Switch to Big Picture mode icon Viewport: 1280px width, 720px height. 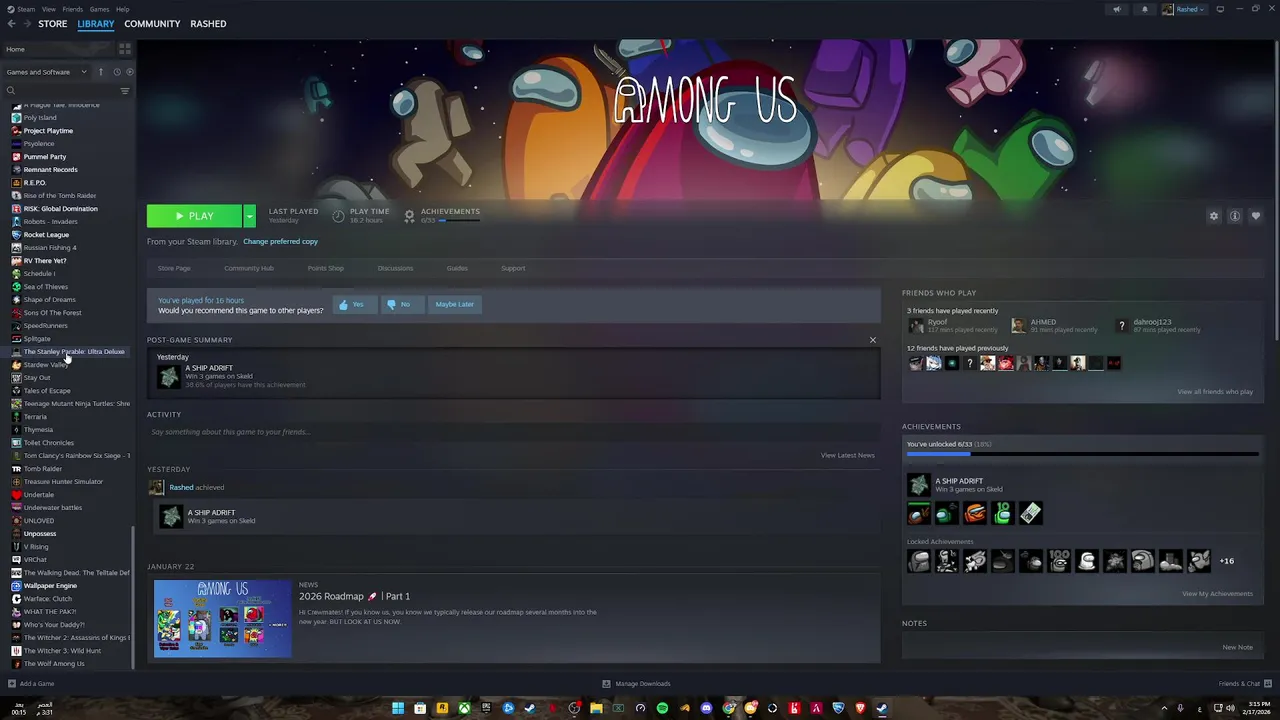[1220, 9]
